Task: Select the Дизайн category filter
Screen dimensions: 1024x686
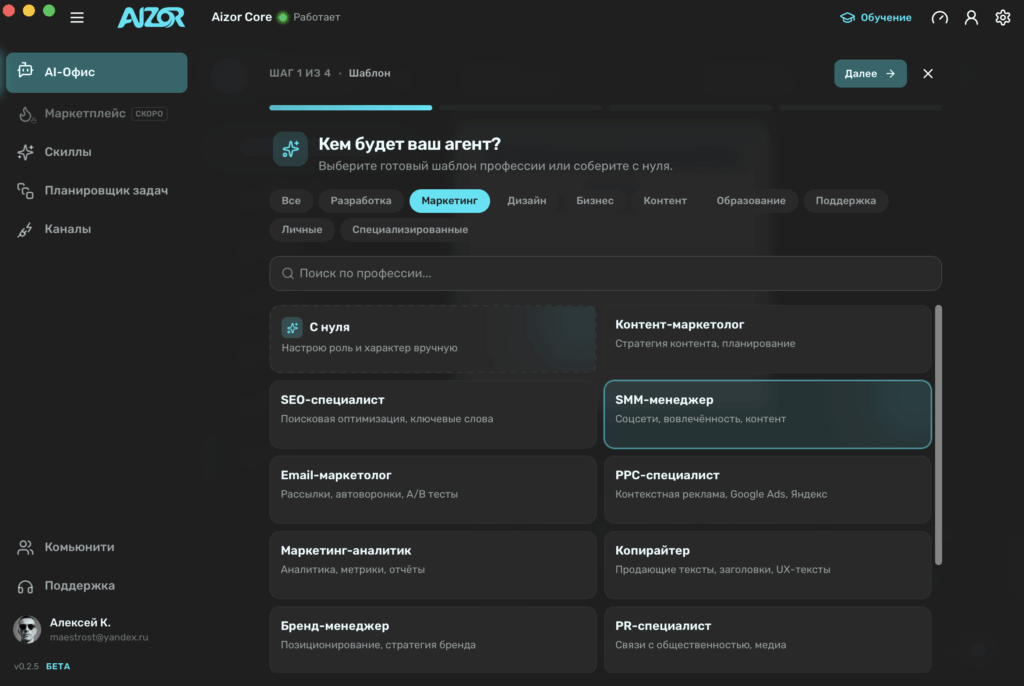Action: pyautogui.click(x=526, y=201)
